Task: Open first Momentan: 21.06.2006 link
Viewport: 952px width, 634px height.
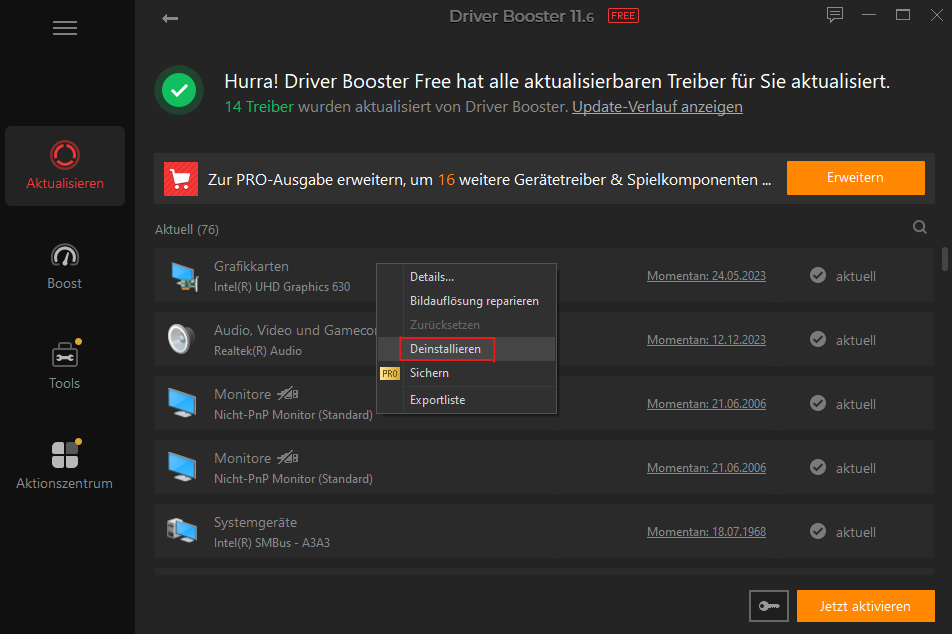Action: (x=706, y=404)
